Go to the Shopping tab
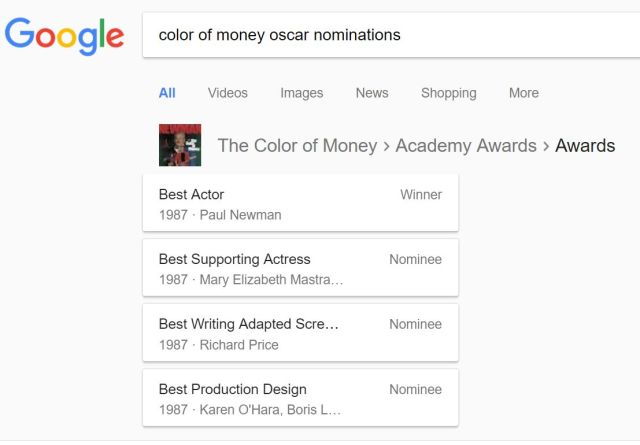Screen dimensions: 640x445 click(448, 93)
